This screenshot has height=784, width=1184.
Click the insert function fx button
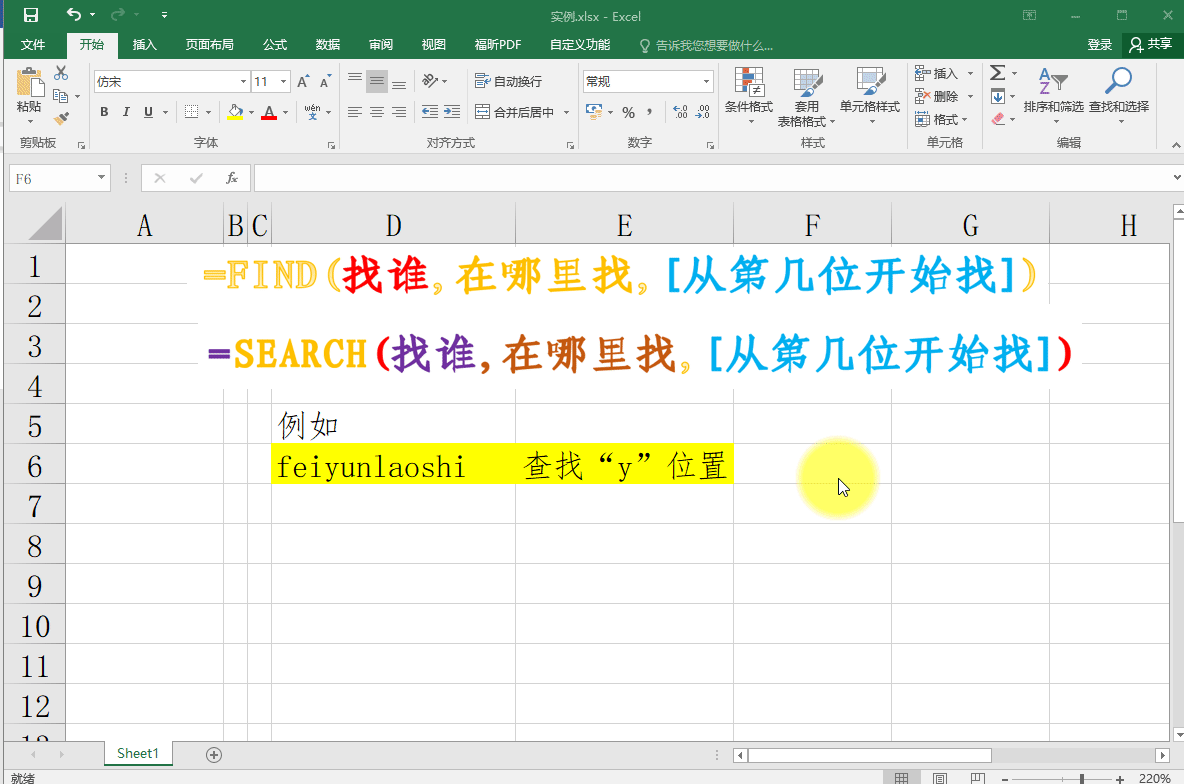click(x=232, y=178)
